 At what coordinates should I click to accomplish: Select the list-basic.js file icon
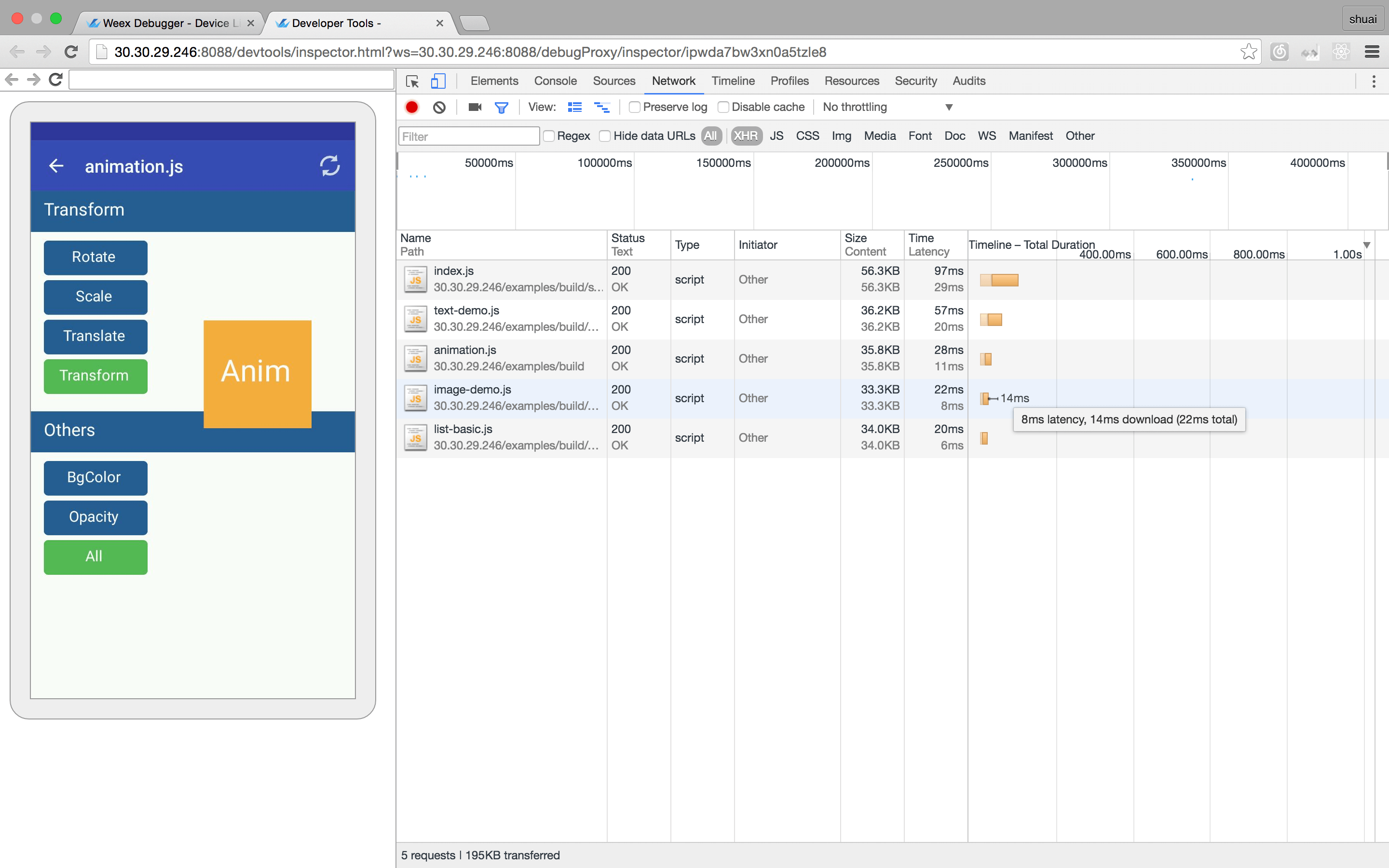tap(415, 437)
